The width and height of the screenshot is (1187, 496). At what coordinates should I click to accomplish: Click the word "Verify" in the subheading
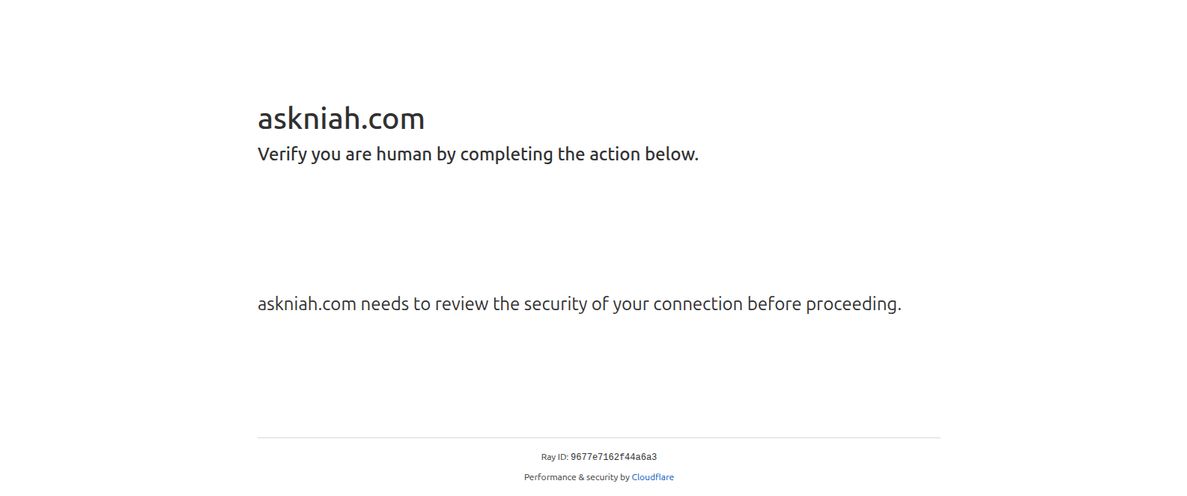coord(282,155)
